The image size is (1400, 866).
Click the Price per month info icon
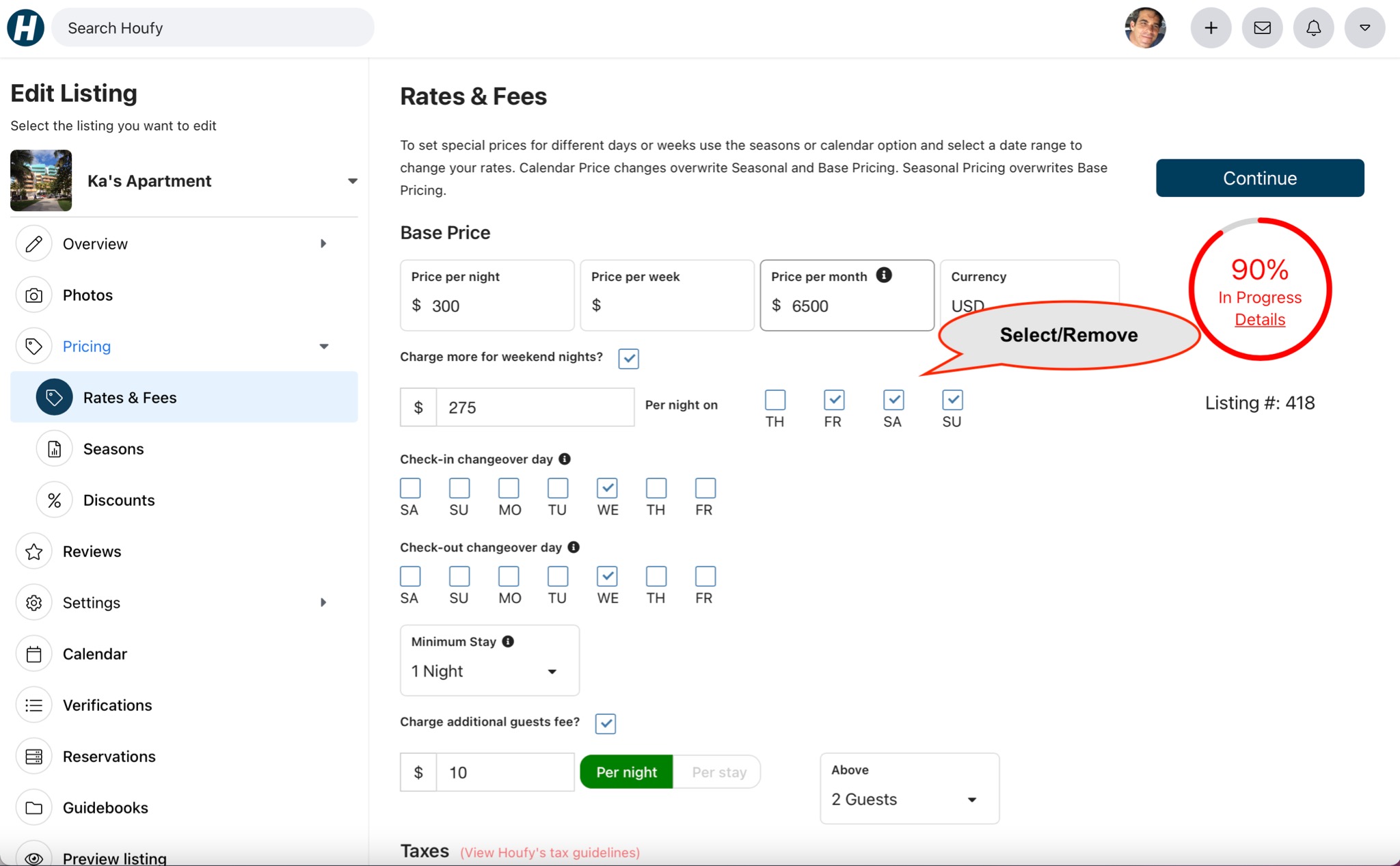tap(883, 275)
